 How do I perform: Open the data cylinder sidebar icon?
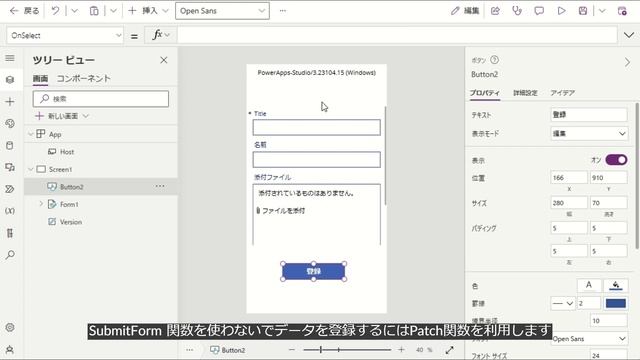coord(10,145)
